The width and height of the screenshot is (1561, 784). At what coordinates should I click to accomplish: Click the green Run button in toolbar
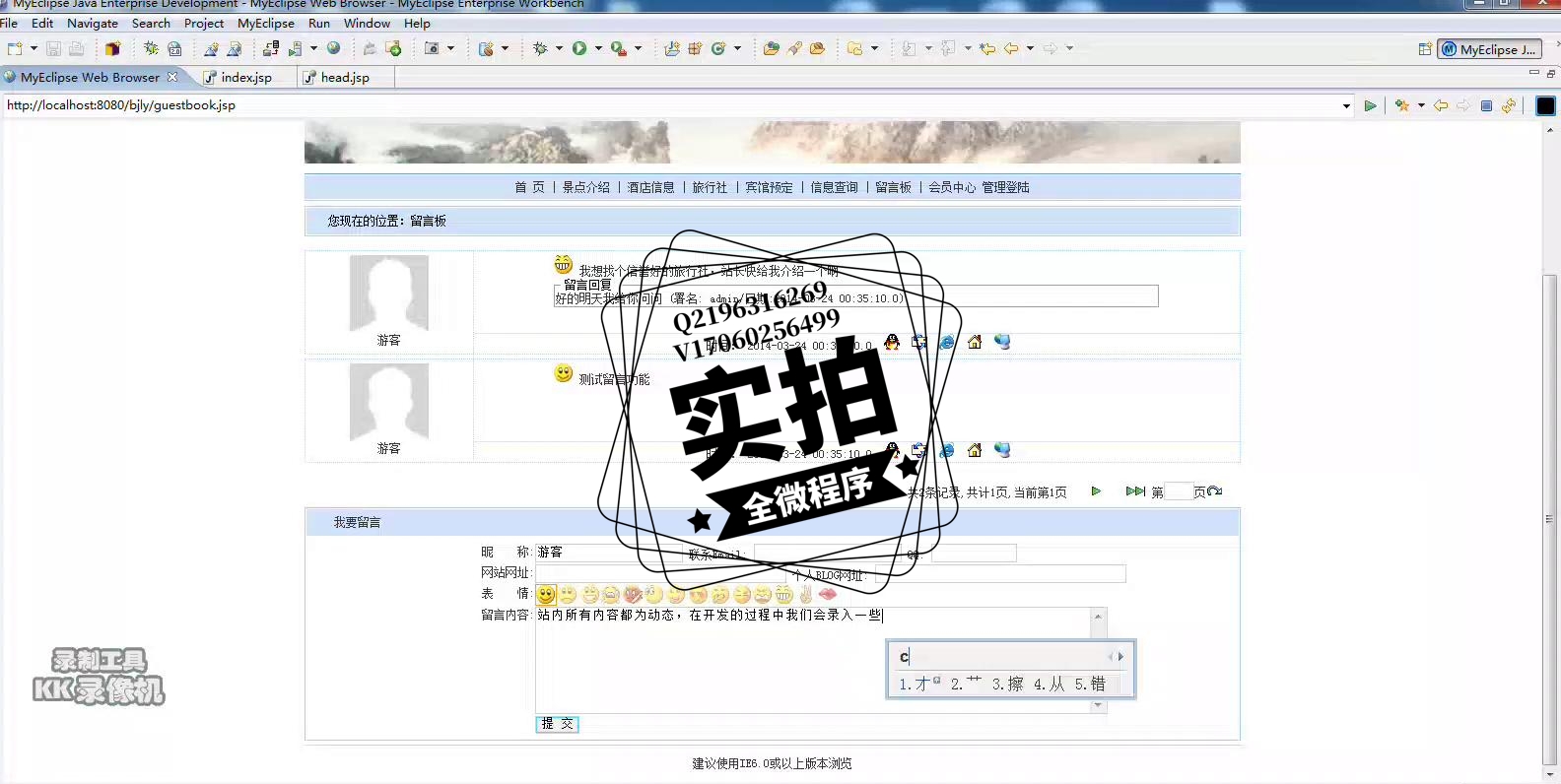tap(579, 48)
